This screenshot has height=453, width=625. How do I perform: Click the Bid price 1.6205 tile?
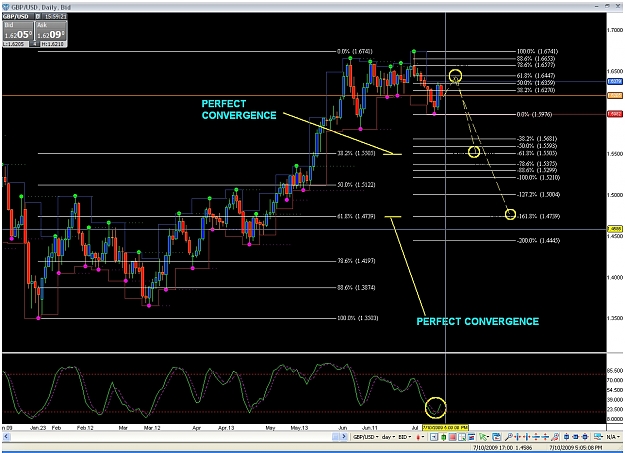18,31
